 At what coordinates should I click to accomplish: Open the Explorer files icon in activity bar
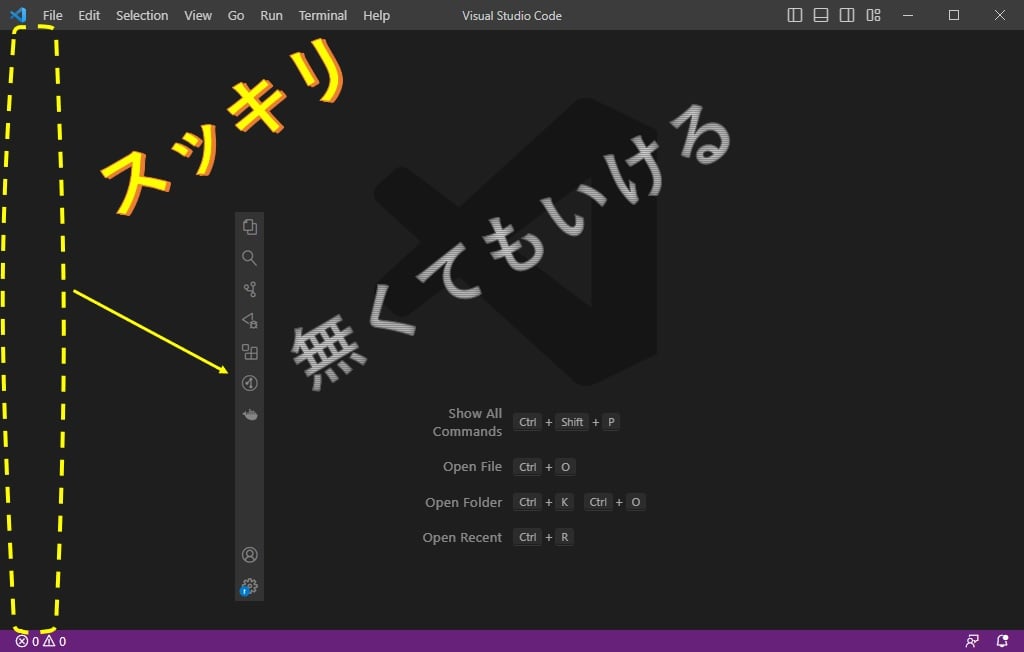[x=249, y=227]
